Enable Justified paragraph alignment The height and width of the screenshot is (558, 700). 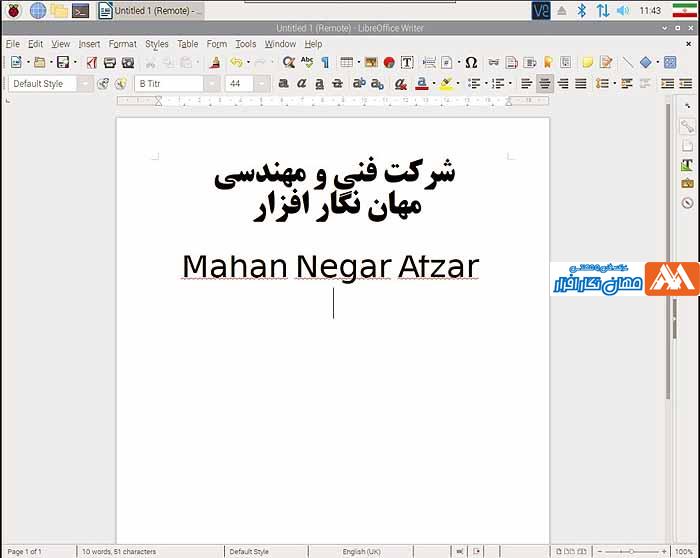pos(581,84)
